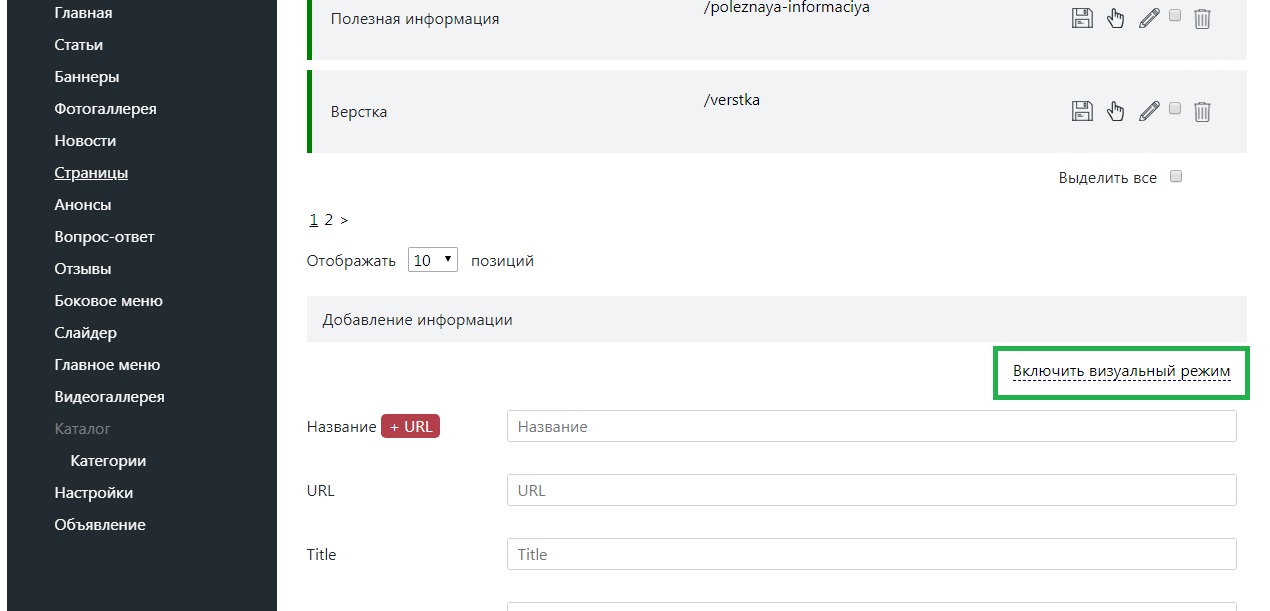Go to Главное меню settings
The image size is (1270, 611).
coord(107,365)
